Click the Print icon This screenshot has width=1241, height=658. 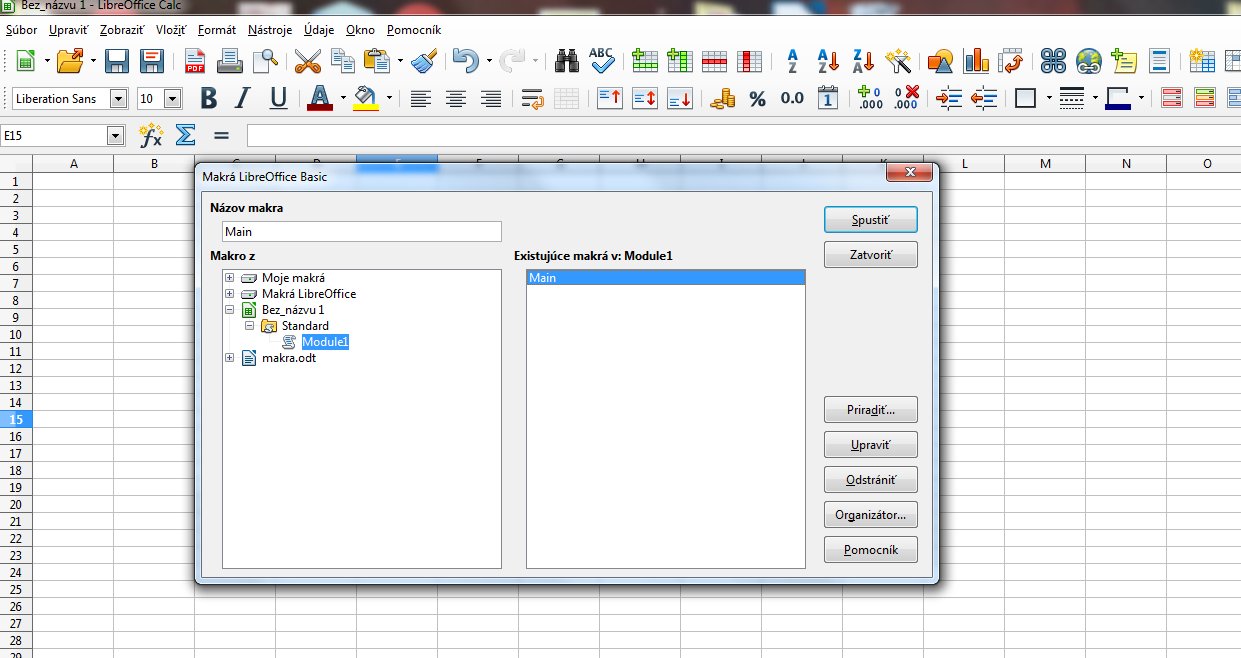click(230, 61)
